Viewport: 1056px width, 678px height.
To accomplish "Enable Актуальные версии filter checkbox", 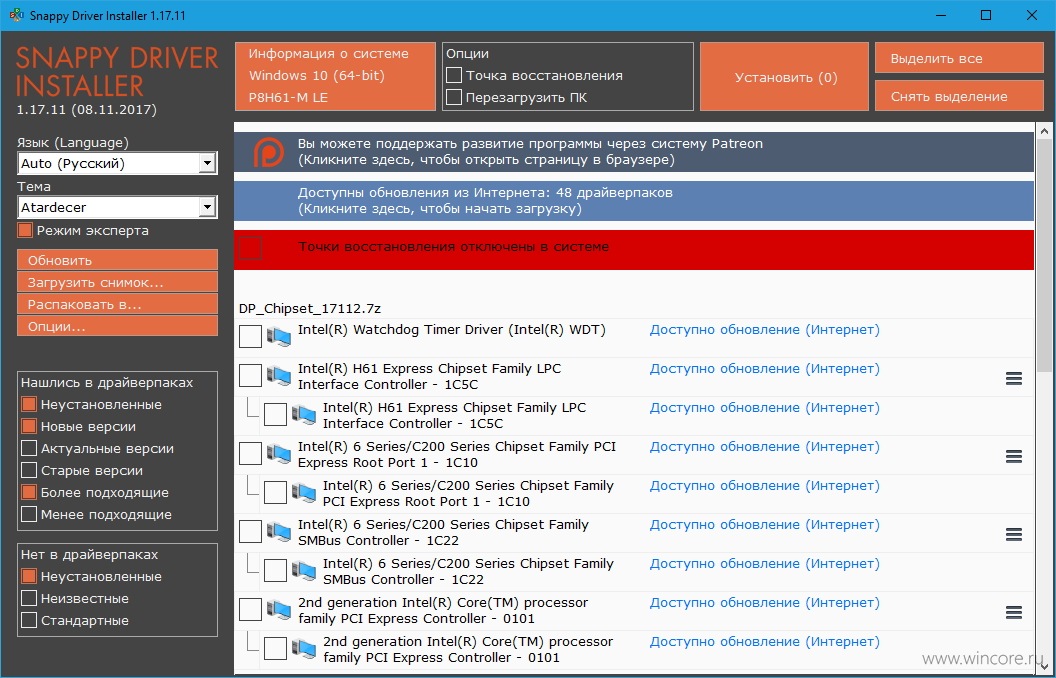I will pos(29,448).
